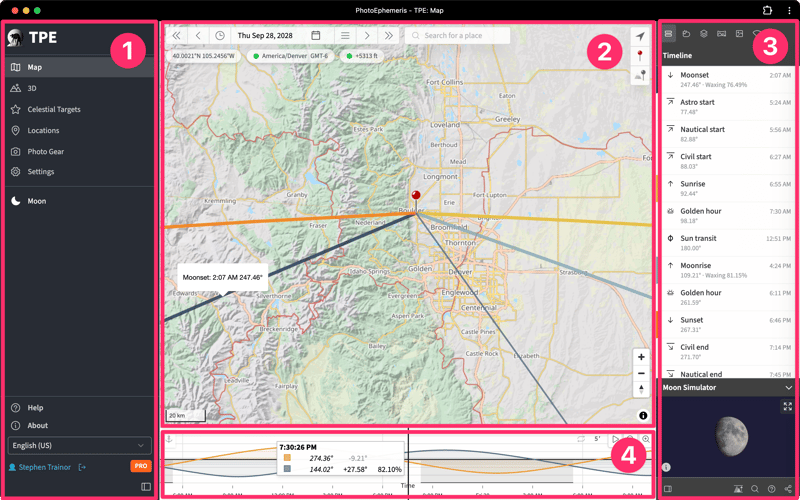The width and height of the screenshot is (800, 500).
Task: Click the PRO badge
Action: (141, 466)
